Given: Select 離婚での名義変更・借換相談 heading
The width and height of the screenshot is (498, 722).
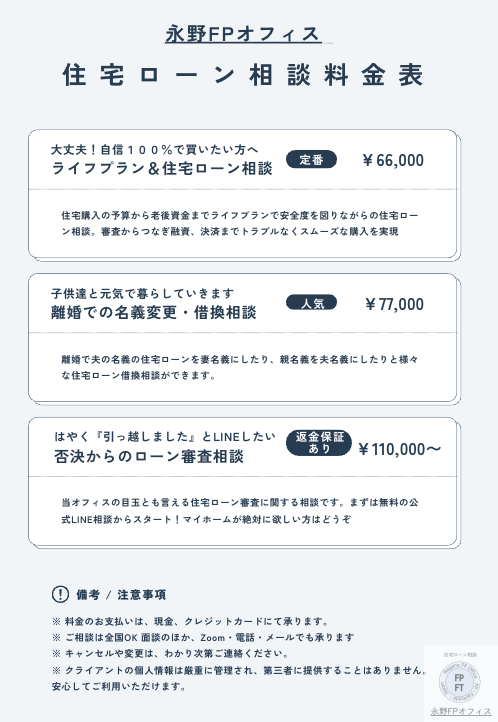Looking at the screenshot, I should 154,313.
